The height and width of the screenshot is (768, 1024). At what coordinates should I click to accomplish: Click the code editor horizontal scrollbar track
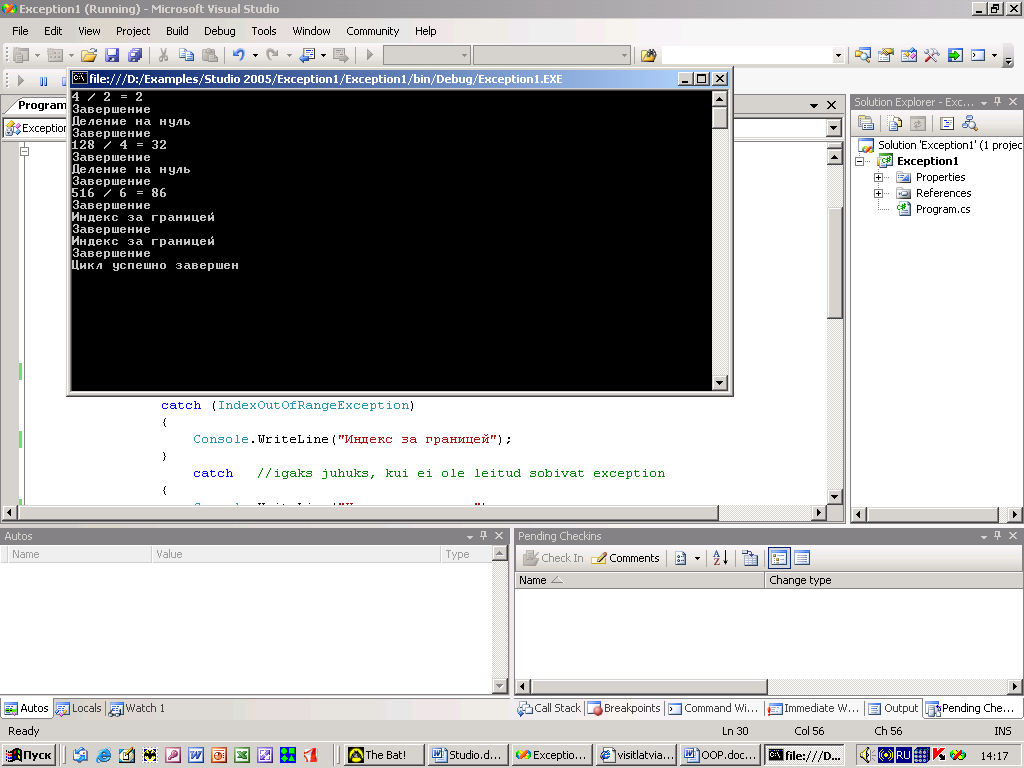(x=765, y=513)
